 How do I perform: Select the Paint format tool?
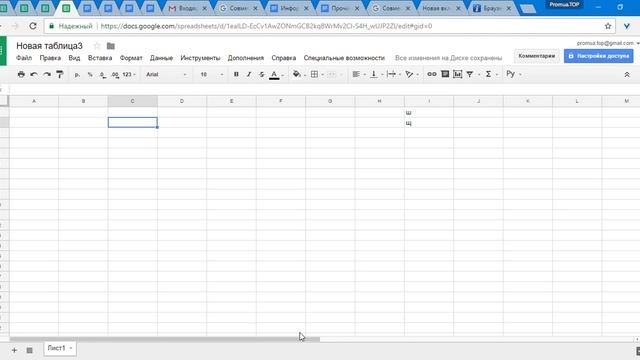60,74
